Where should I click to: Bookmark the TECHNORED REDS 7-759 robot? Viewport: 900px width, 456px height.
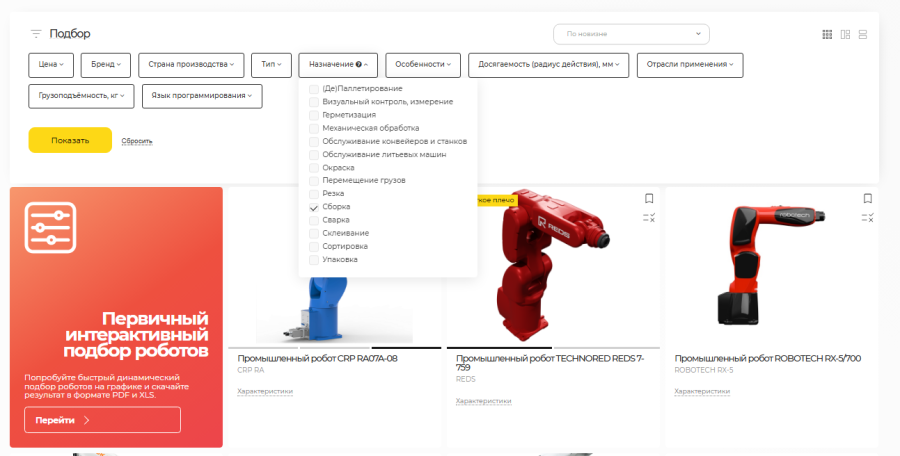(x=649, y=198)
